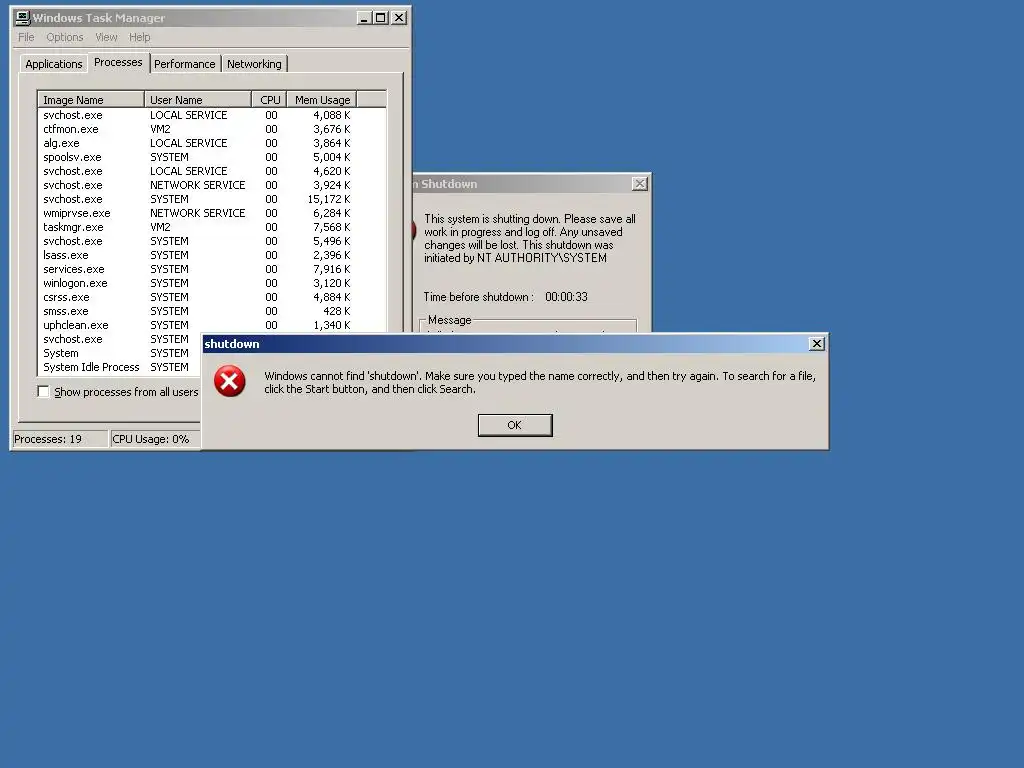Select the taskmgr.exe process row
Image resolution: width=1024 pixels, height=768 pixels.
pos(197,227)
